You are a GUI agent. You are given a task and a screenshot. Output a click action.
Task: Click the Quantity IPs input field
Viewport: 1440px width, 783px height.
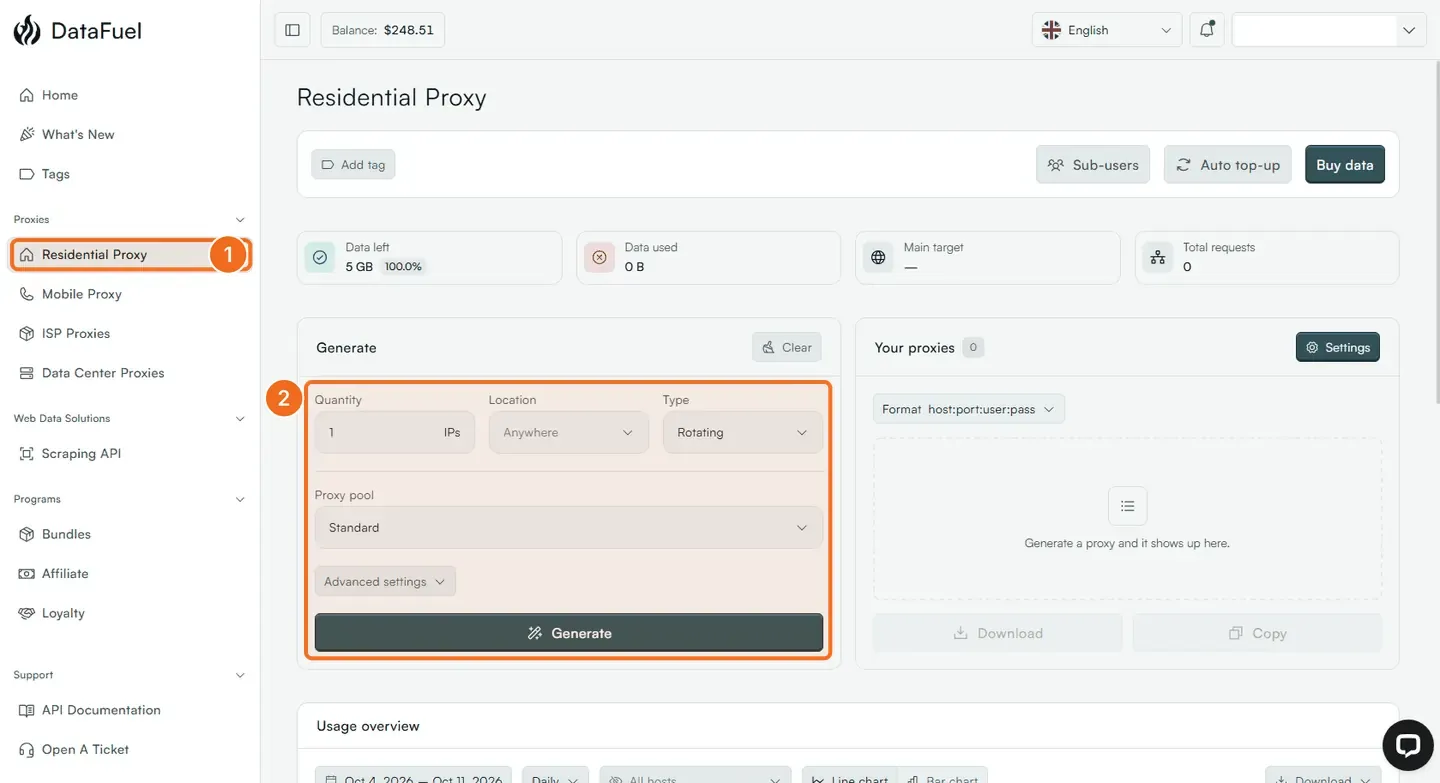394,433
